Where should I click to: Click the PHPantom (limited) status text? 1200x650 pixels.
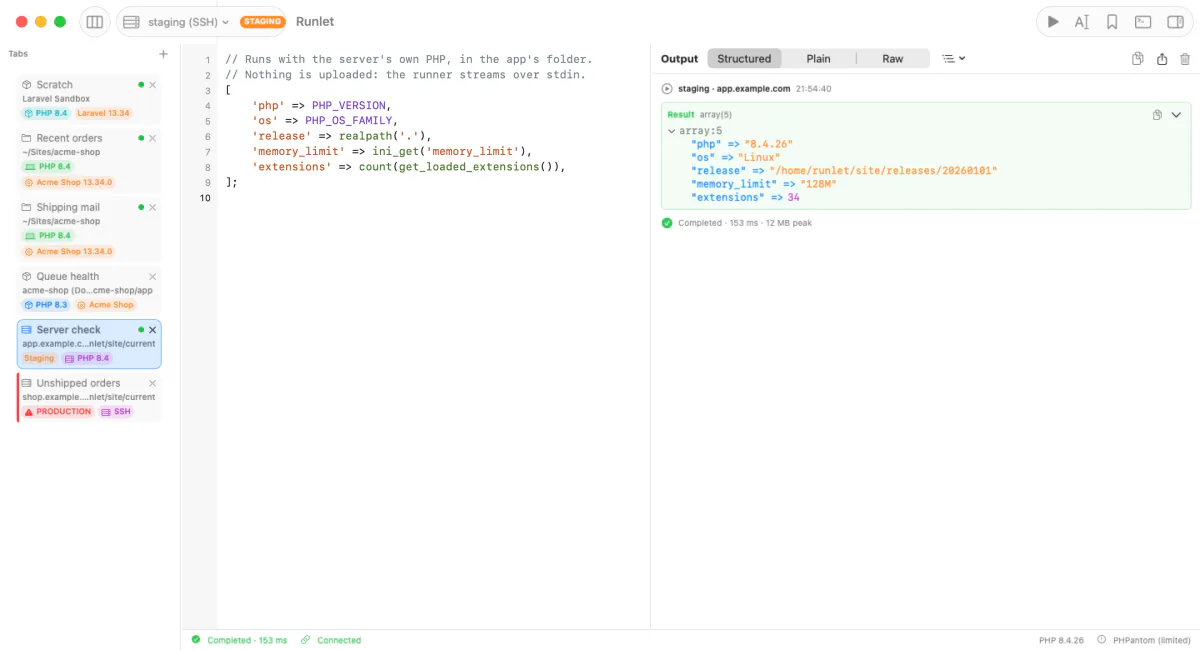coord(1151,640)
